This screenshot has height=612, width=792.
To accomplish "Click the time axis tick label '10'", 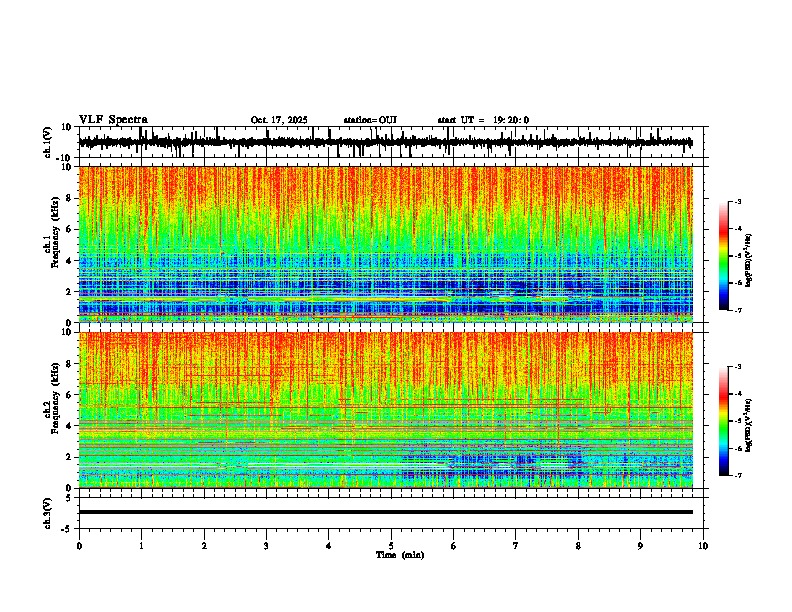I will (703, 546).
